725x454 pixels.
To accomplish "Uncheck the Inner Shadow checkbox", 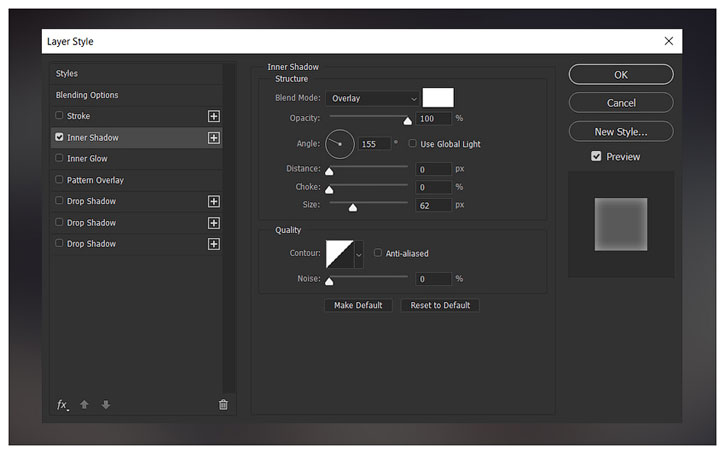I will coord(59,137).
